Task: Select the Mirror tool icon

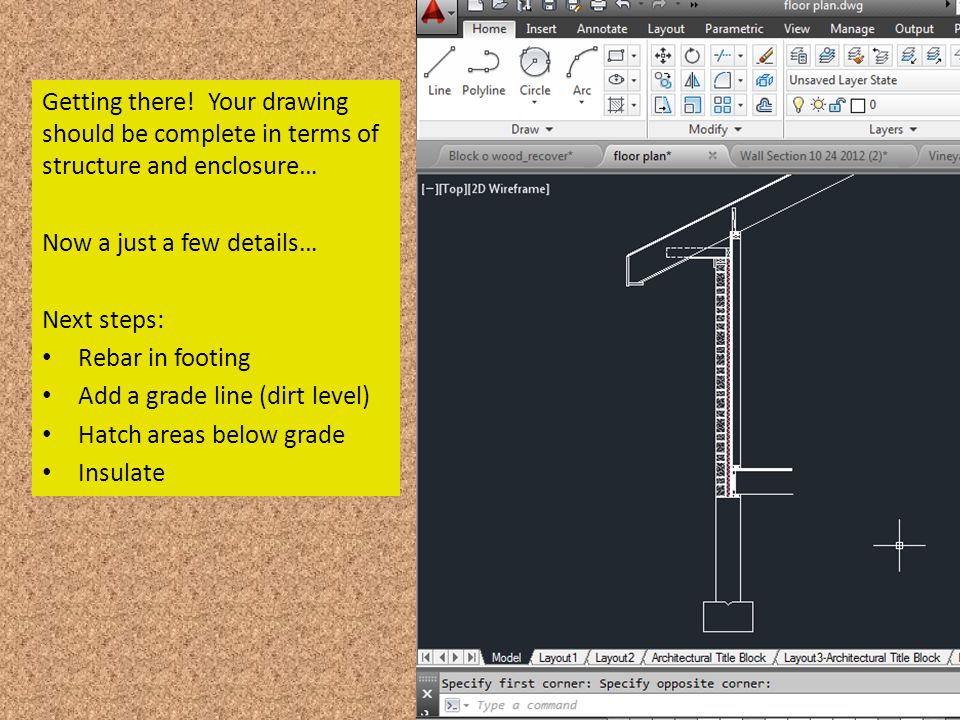Action: point(692,80)
